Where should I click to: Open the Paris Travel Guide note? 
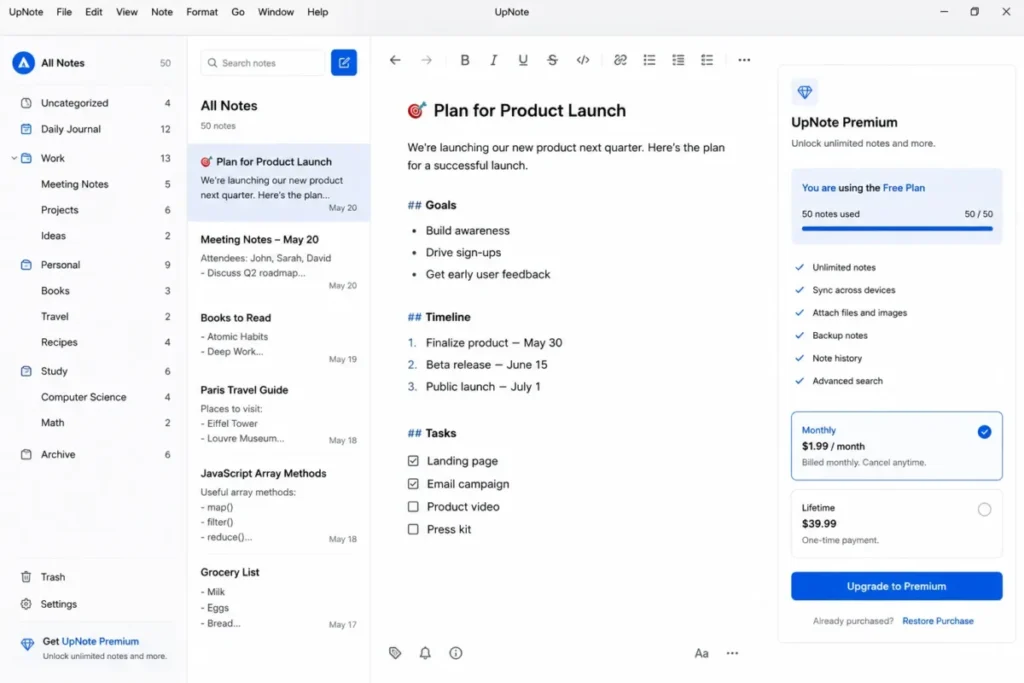pos(279,414)
